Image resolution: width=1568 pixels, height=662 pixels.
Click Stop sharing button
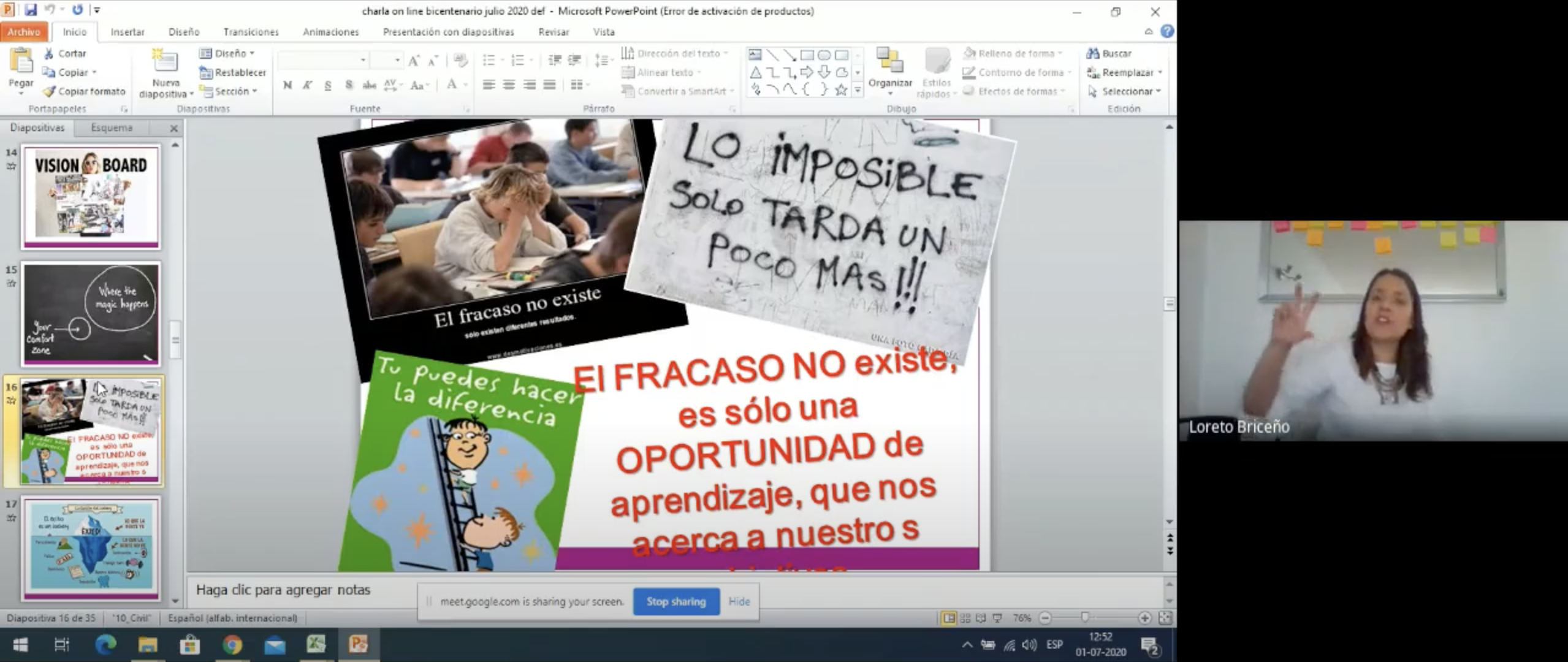676,601
